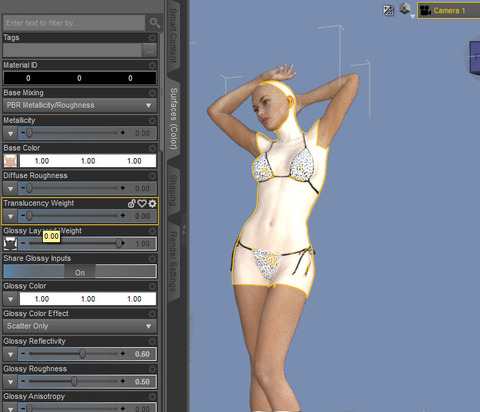This screenshot has width=480, height=412.
Task: Click the Base Color white color values bar
Action: (88, 161)
